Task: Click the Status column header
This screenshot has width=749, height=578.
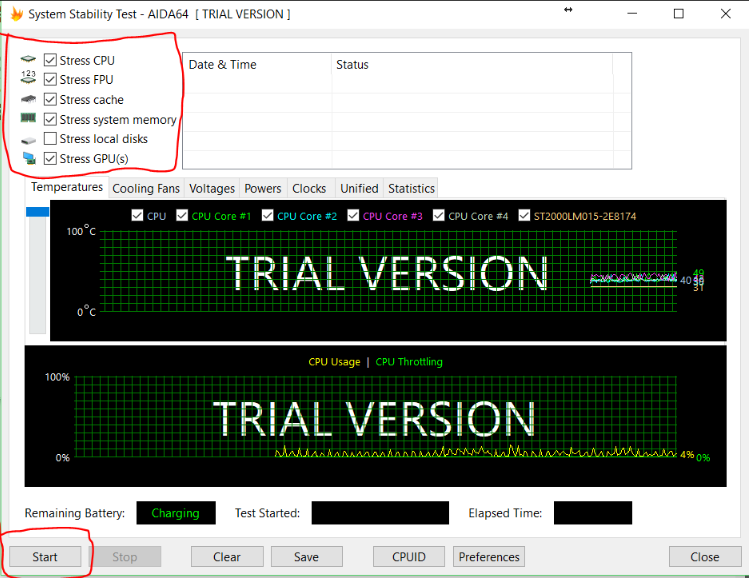Action: [472, 64]
